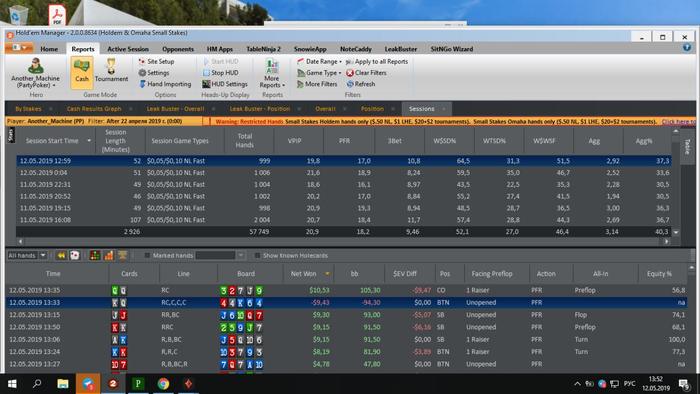This screenshot has height=394, width=700.
Task: Select session row 11.05.2019 16:08
Action: [x=344, y=220]
